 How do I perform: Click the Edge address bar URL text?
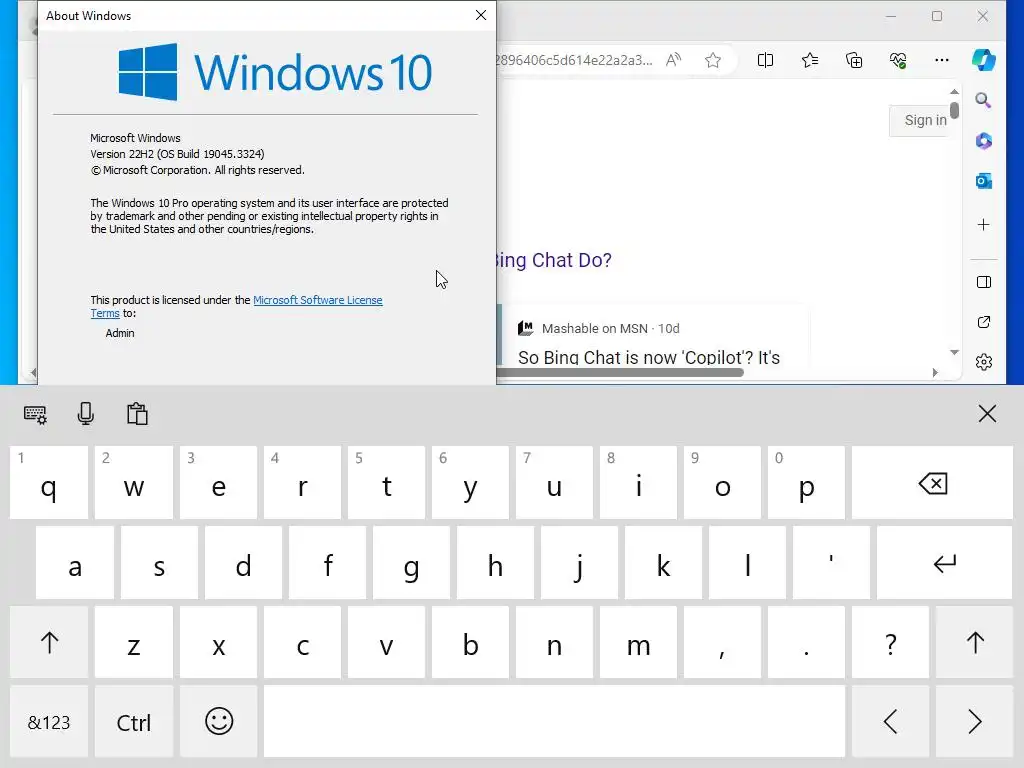pos(574,60)
